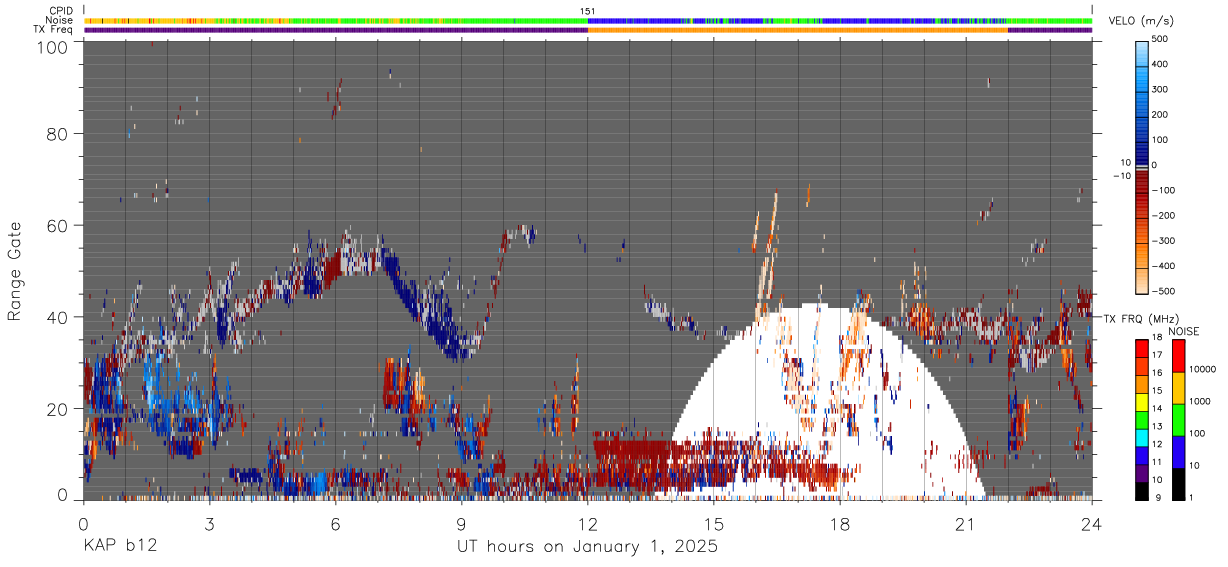Click the y-axis range gate label 100
The image size is (1228, 567).
[54, 46]
